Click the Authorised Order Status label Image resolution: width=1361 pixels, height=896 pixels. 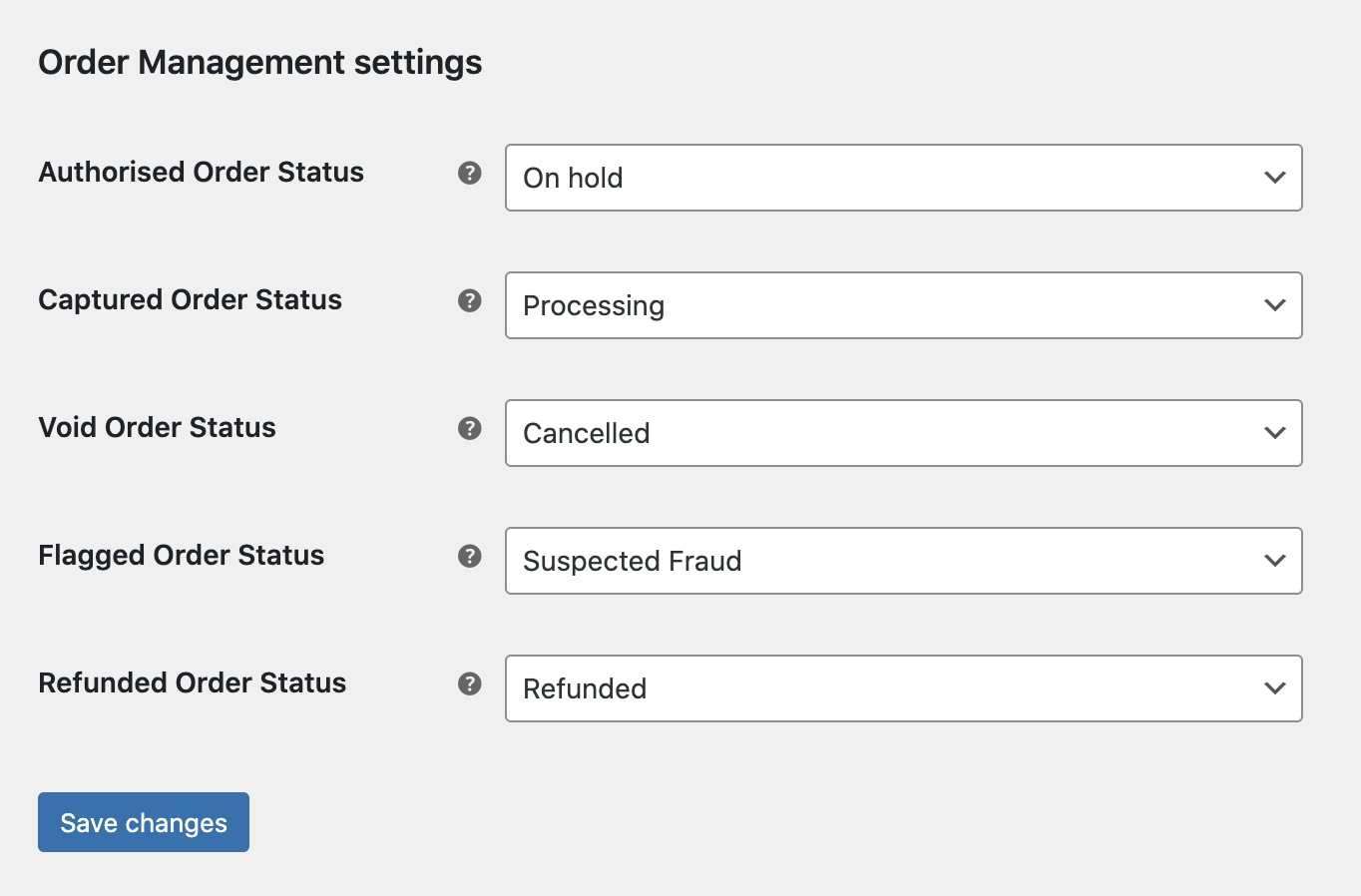(x=201, y=172)
